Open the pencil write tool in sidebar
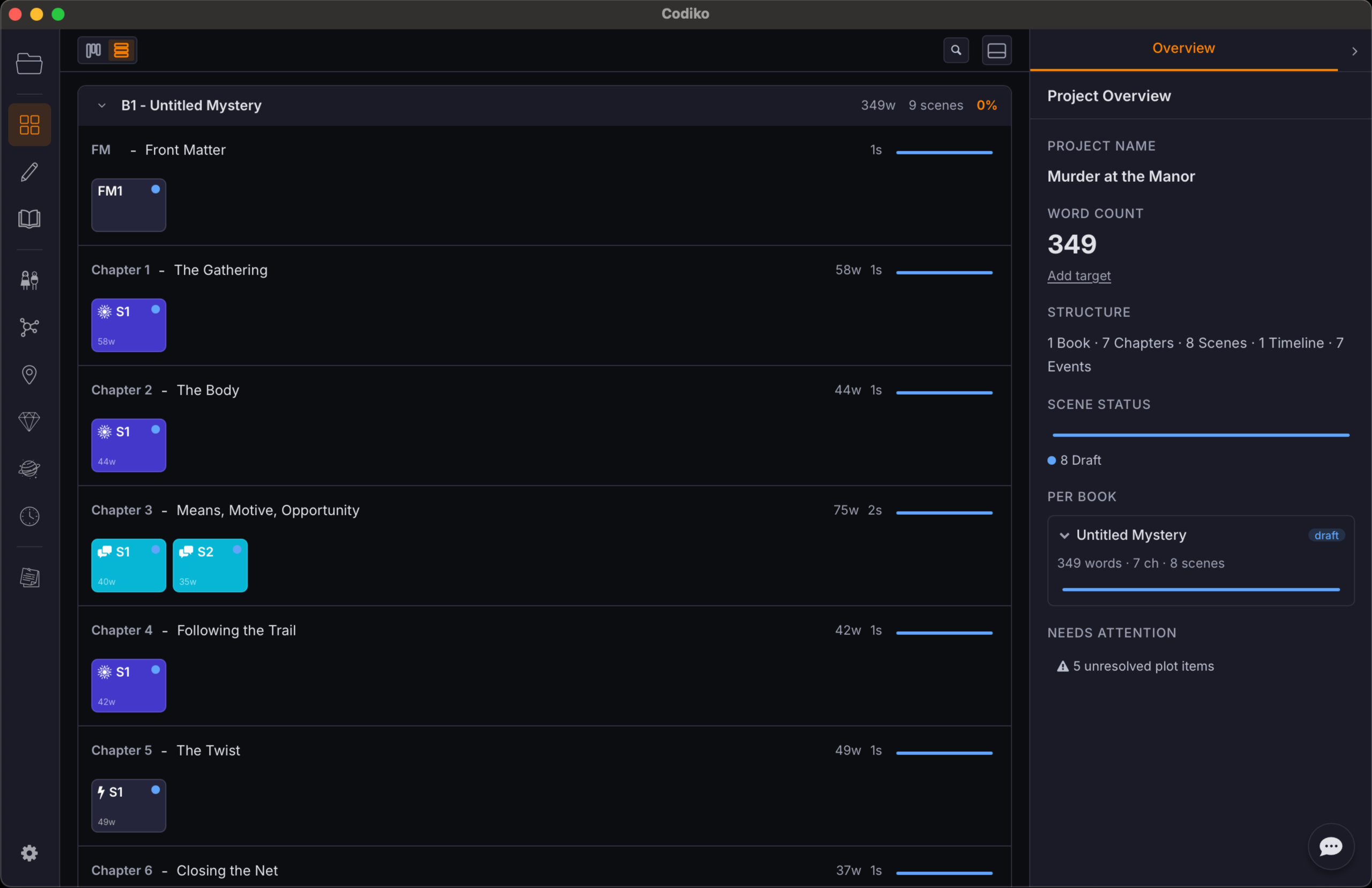 tap(29, 172)
